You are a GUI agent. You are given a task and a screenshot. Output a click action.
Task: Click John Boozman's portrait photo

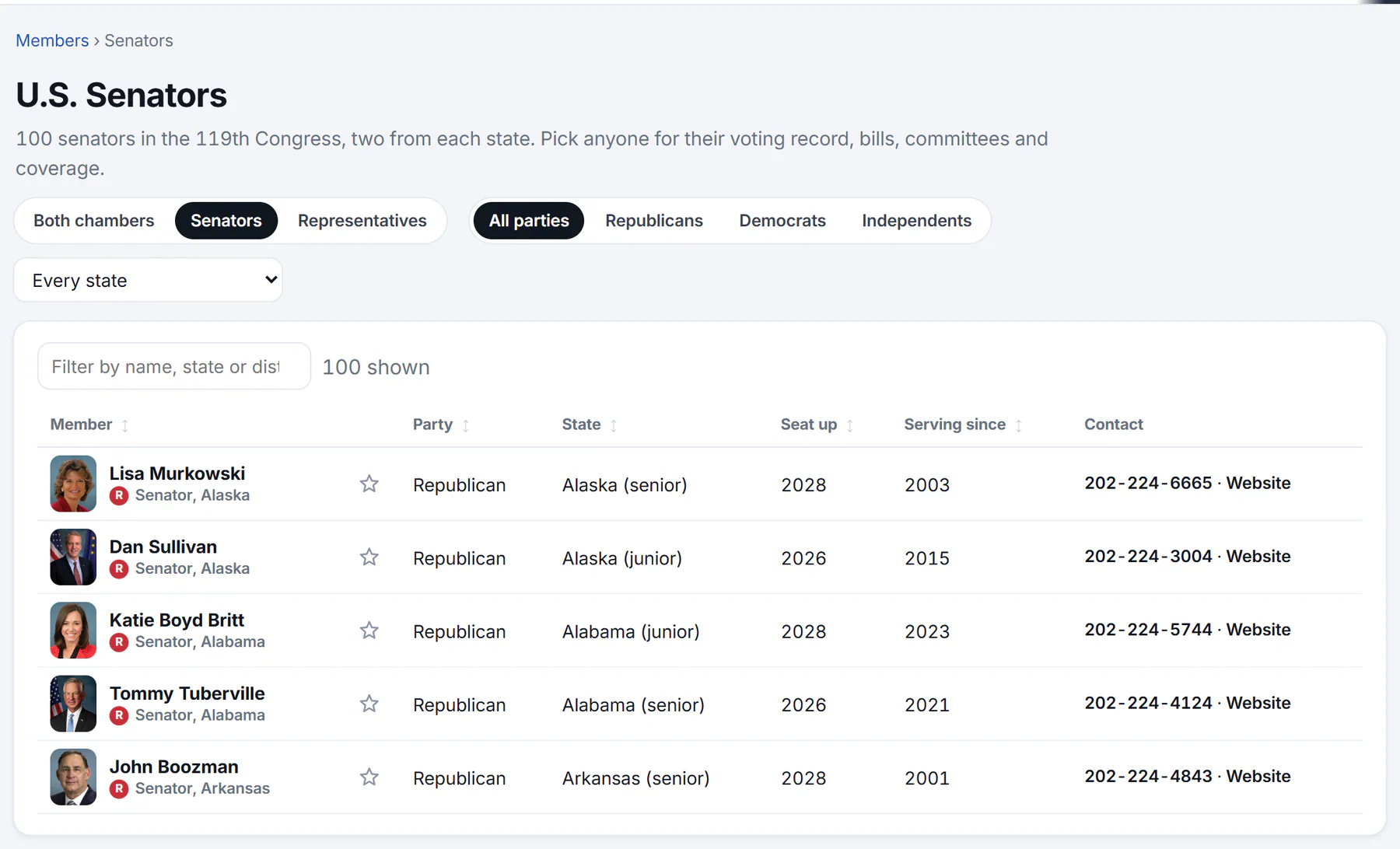point(73,777)
